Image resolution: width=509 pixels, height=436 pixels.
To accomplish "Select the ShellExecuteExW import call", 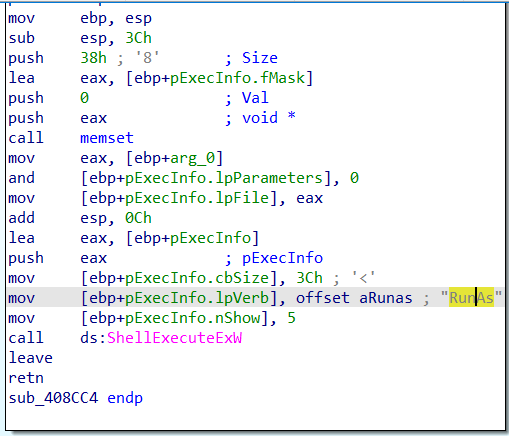I will [174, 338].
